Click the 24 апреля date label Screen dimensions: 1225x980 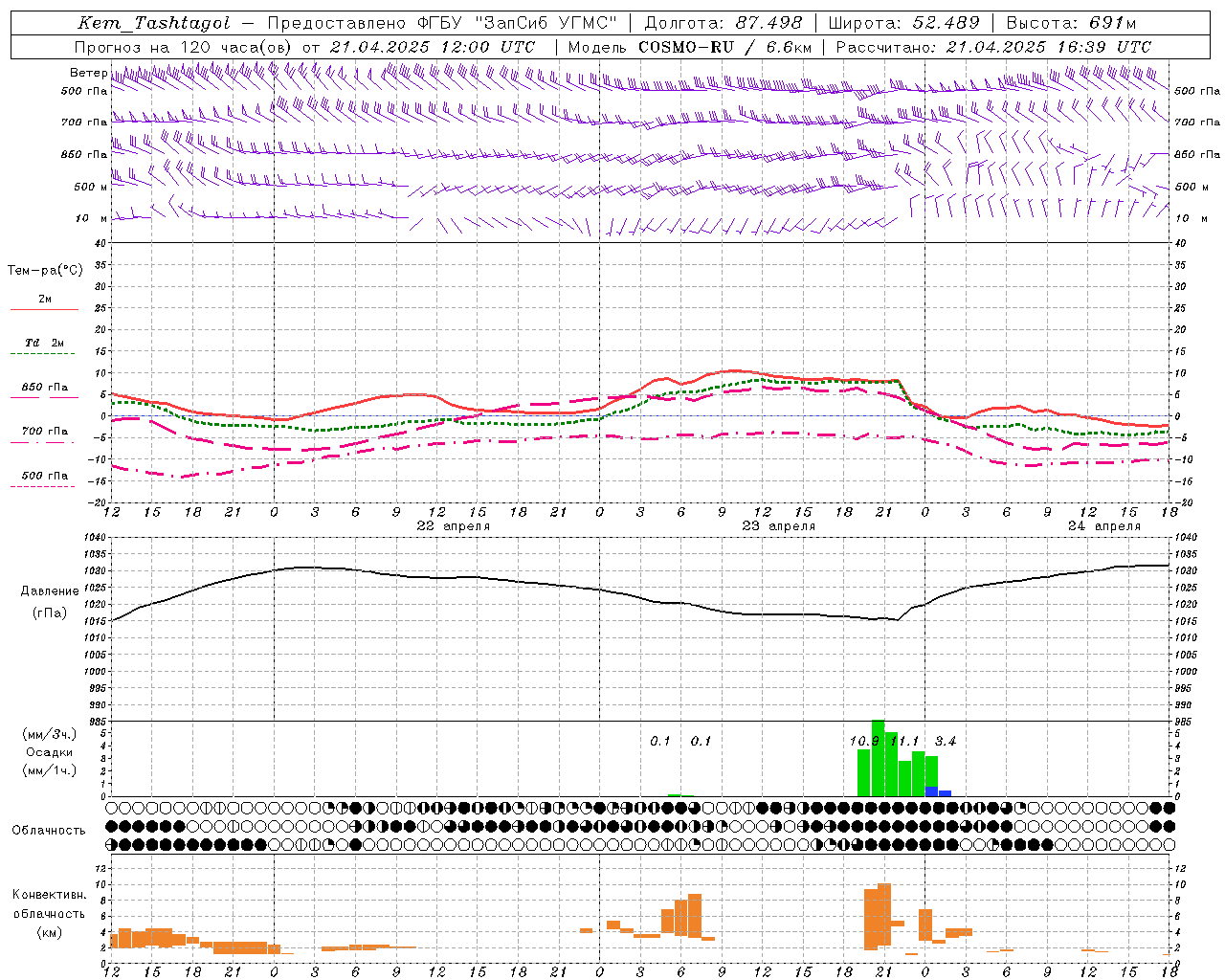coord(1104,526)
